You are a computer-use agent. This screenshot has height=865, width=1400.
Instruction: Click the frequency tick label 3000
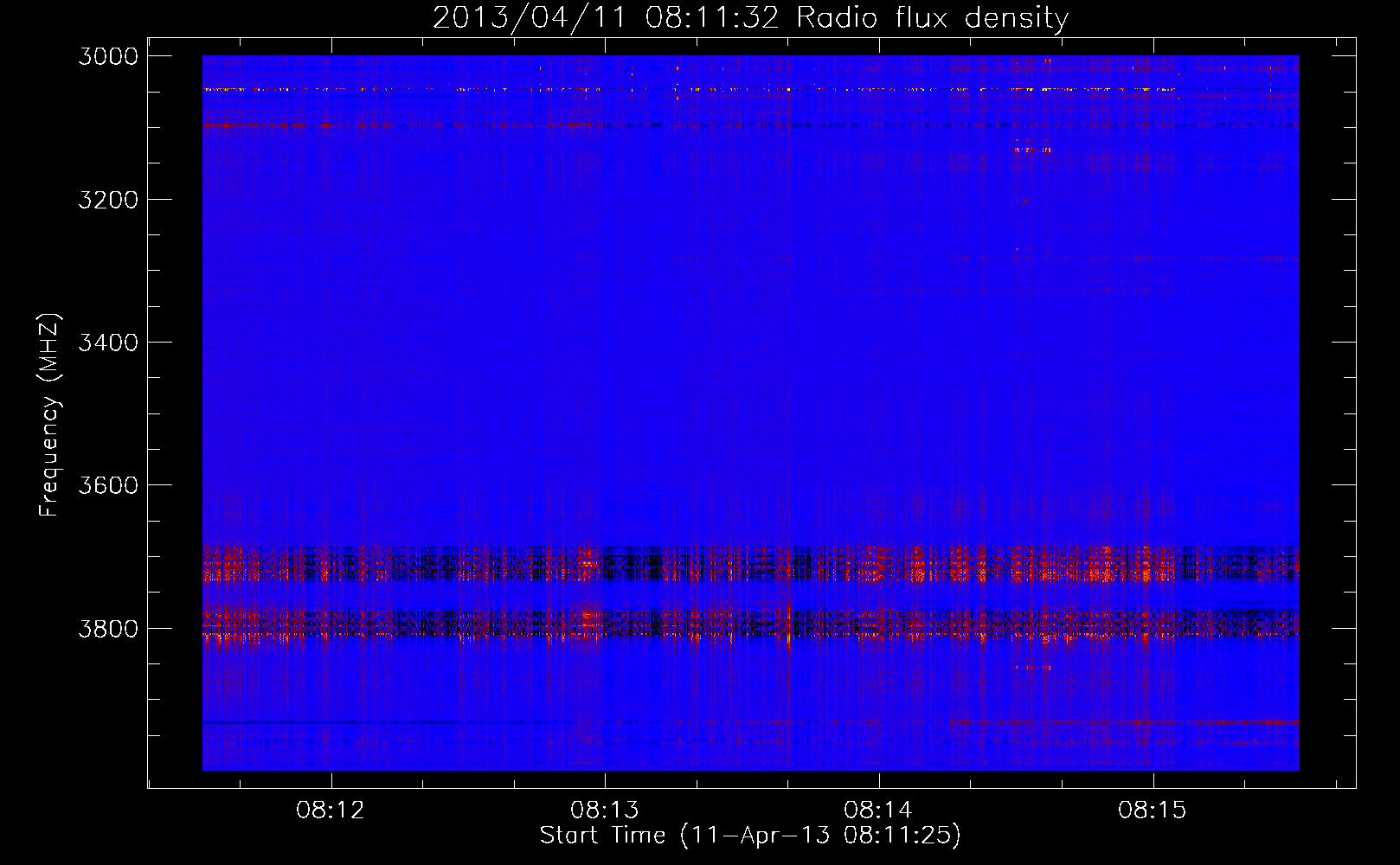click(x=108, y=56)
